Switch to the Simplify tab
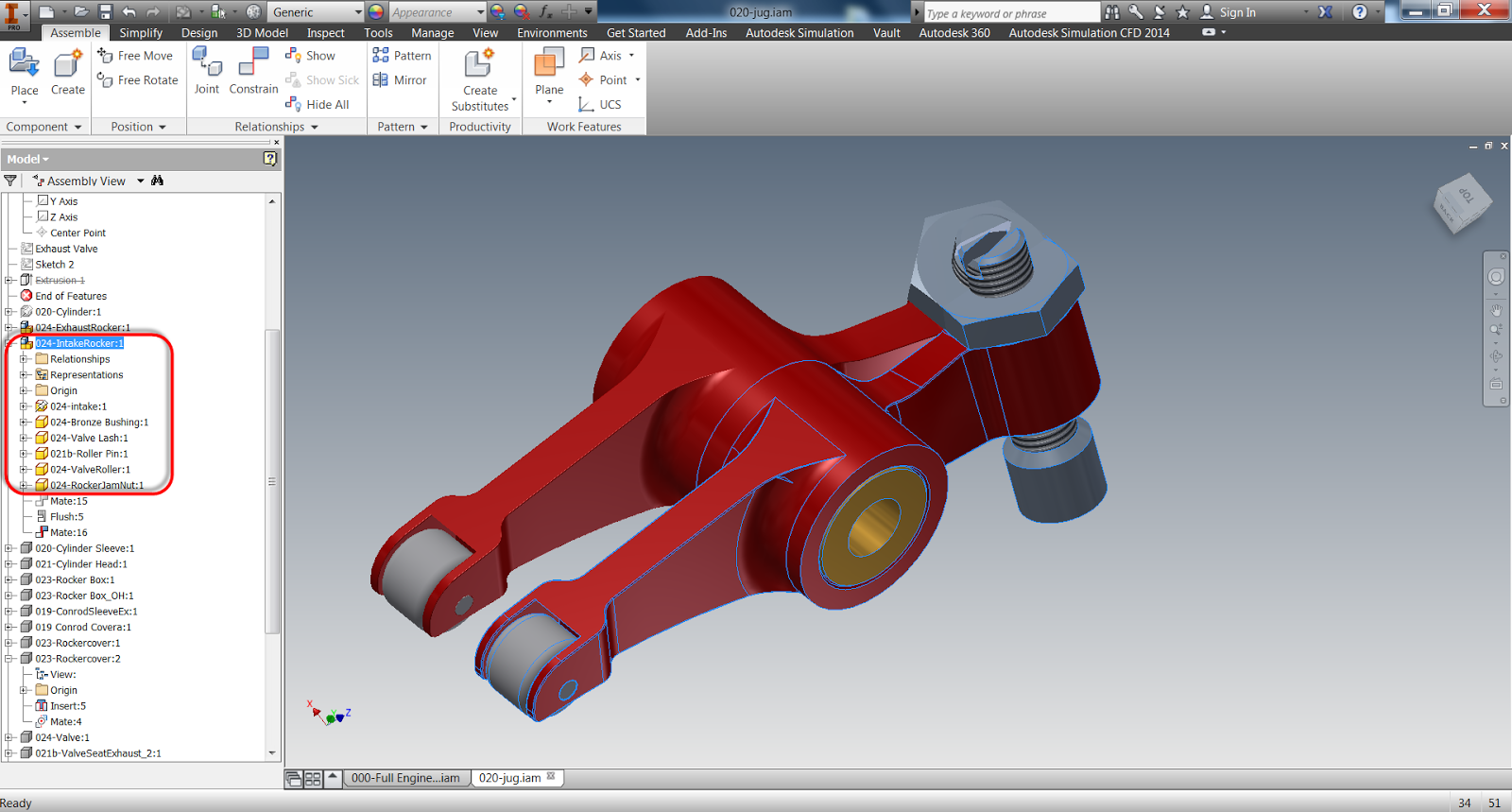This screenshot has height=812, width=1512. click(141, 32)
